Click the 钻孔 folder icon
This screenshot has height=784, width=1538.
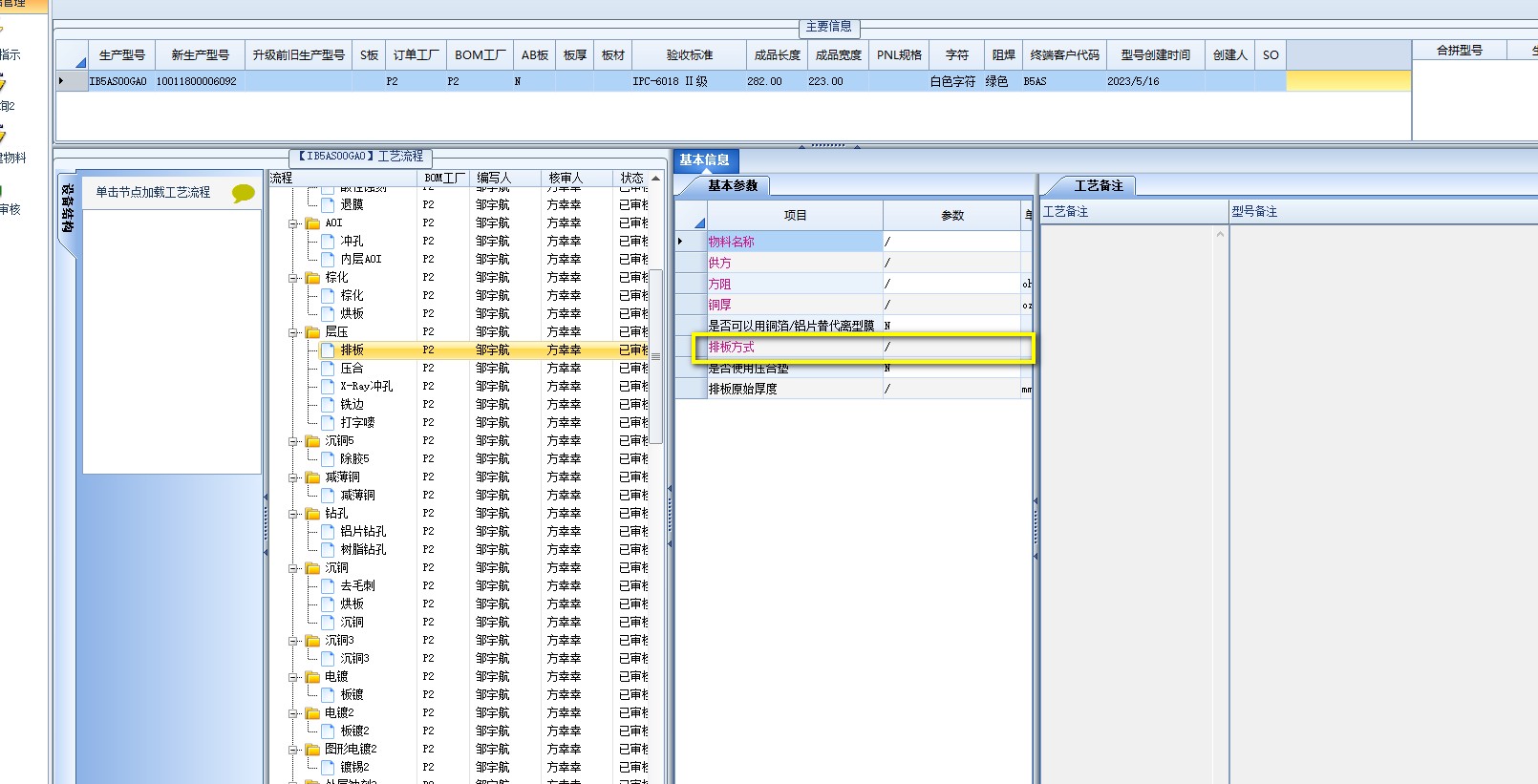pyautogui.click(x=312, y=514)
